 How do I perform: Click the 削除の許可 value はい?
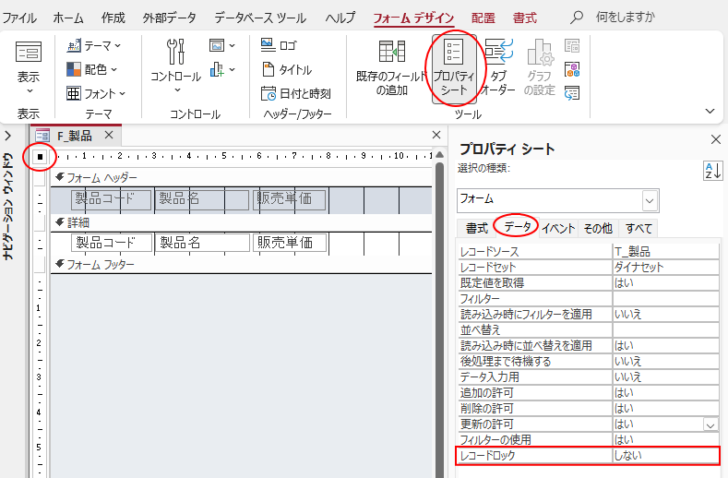pyautogui.click(x=666, y=409)
